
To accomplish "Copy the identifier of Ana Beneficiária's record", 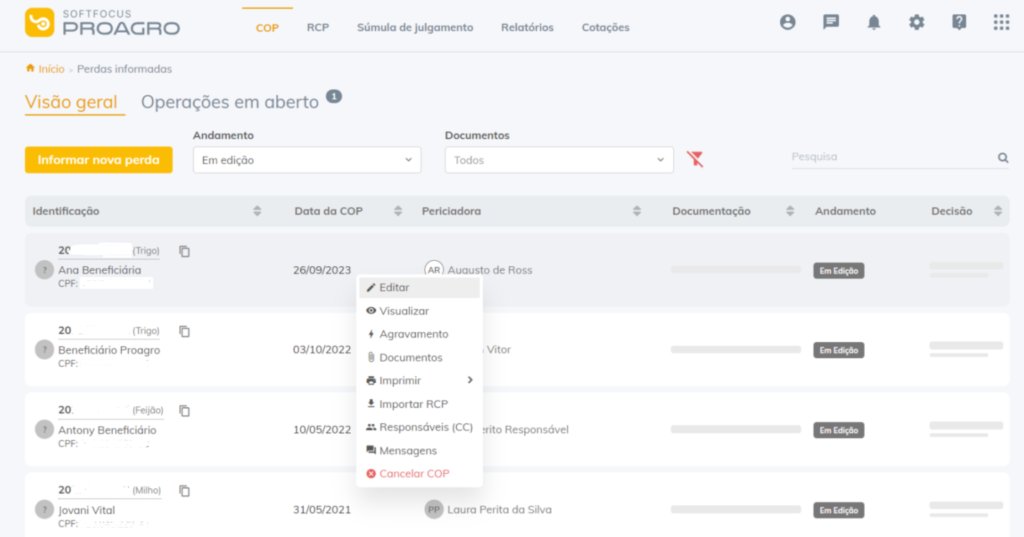I will coord(185,252).
